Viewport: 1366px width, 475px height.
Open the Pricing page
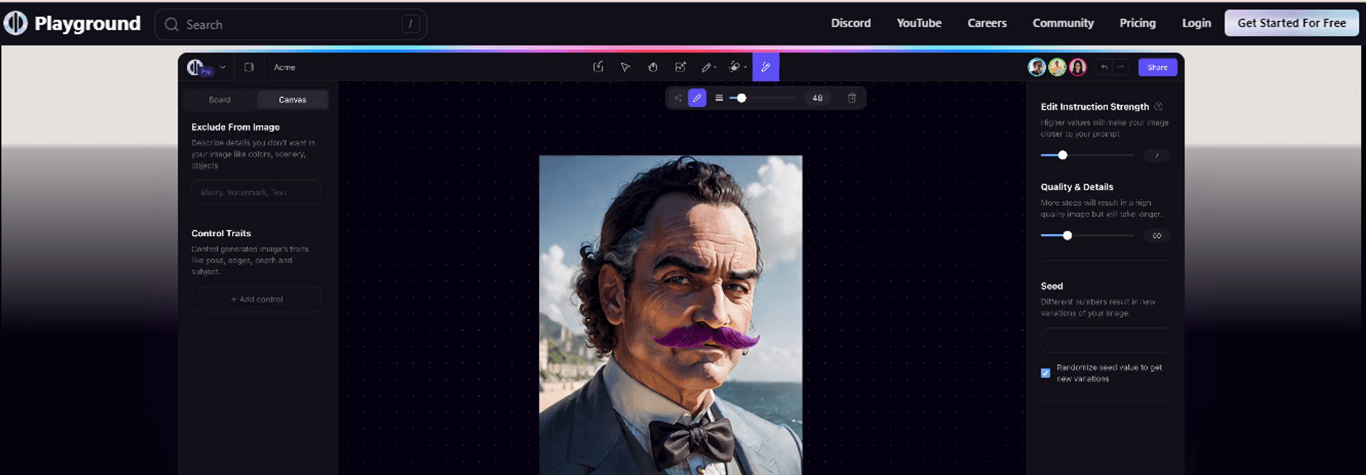click(1138, 23)
